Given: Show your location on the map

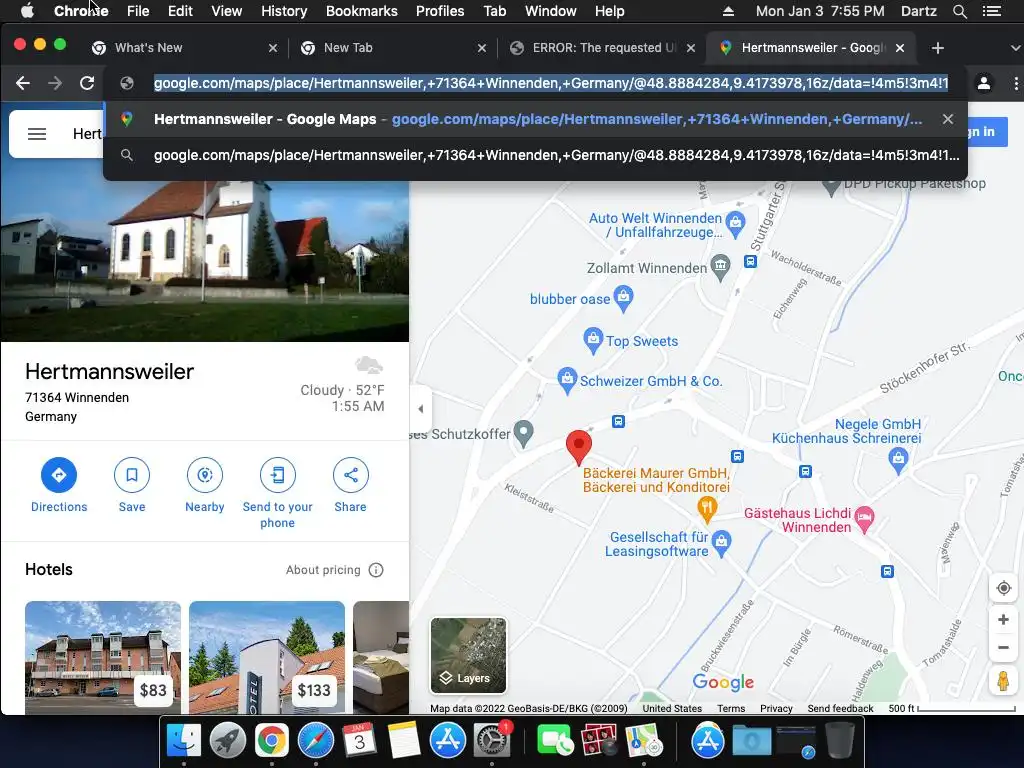Looking at the screenshot, I should 1004,588.
